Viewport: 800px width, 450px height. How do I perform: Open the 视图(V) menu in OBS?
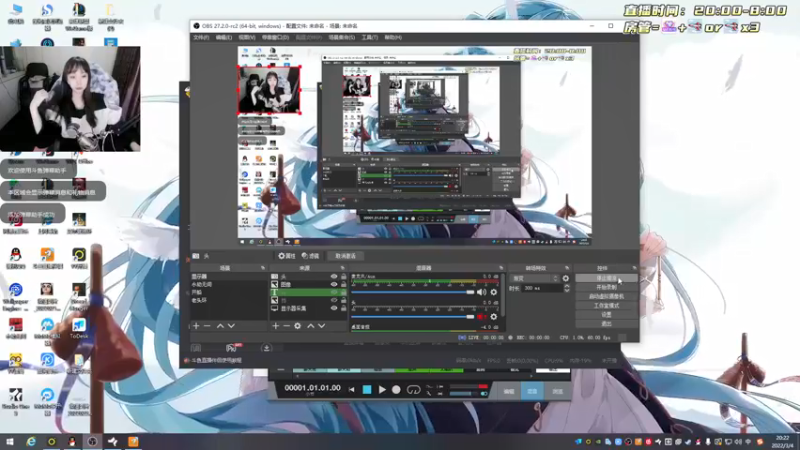pyautogui.click(x=247, y=38)
